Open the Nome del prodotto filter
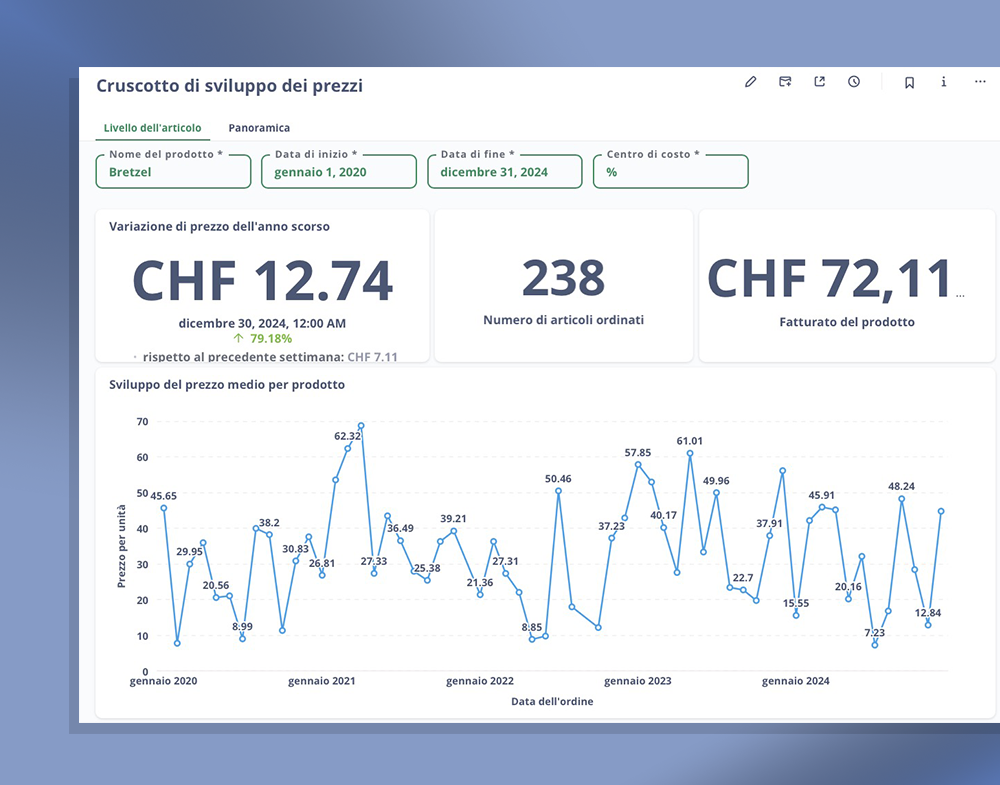The width and height of the screenshot is (1000, 785). click(173, 172)
